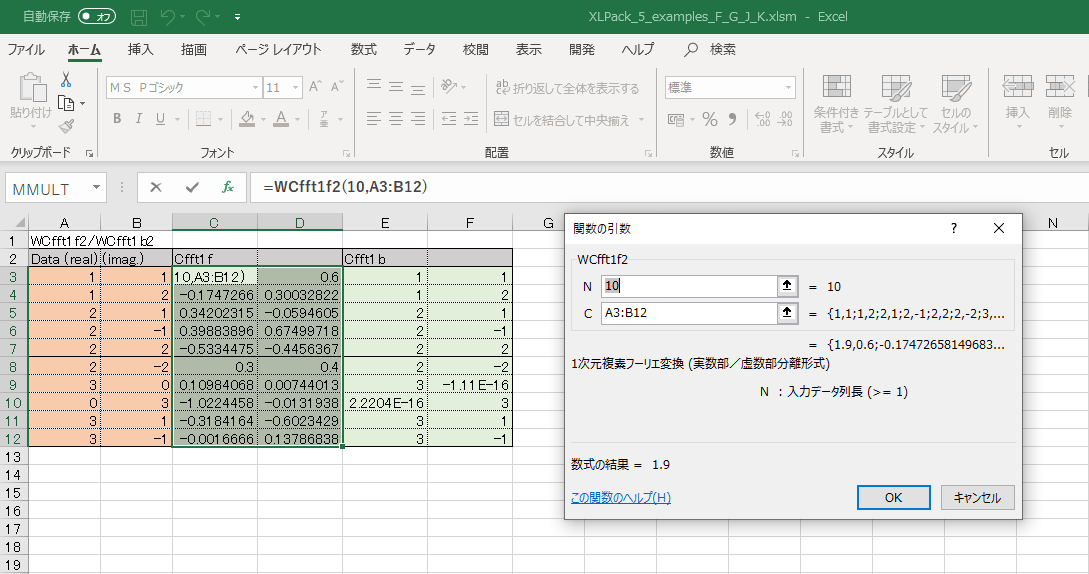The width and height of the screenshot is (1089, 574).
Task: Click the Decrease Decimal icon
Action: pyautogui.click(x=785, y=120)
